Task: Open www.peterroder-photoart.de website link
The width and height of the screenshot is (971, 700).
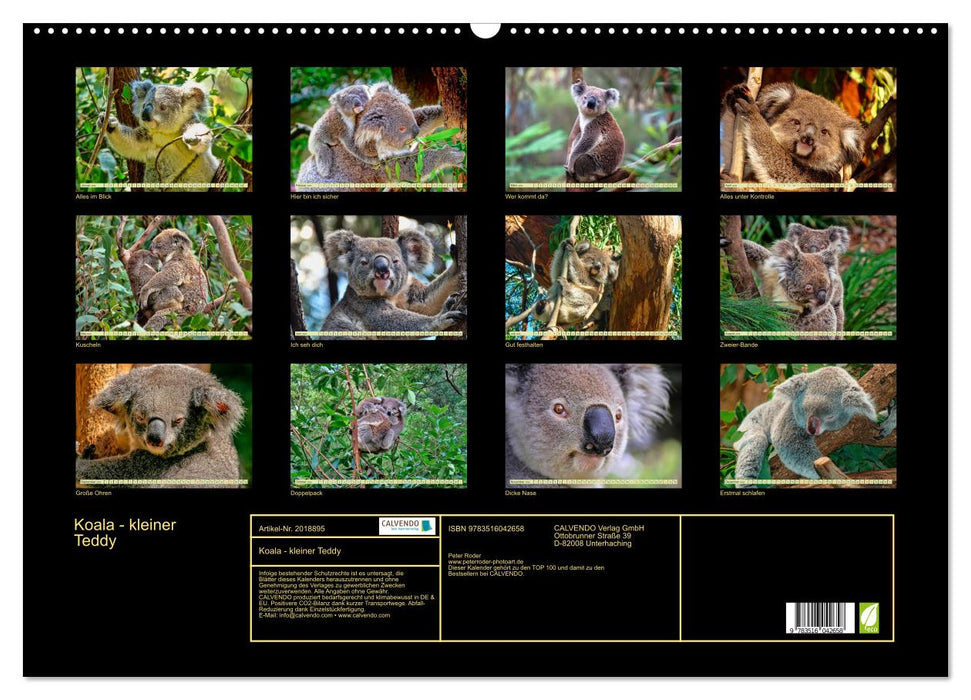Action: click(x=484, y=562)
